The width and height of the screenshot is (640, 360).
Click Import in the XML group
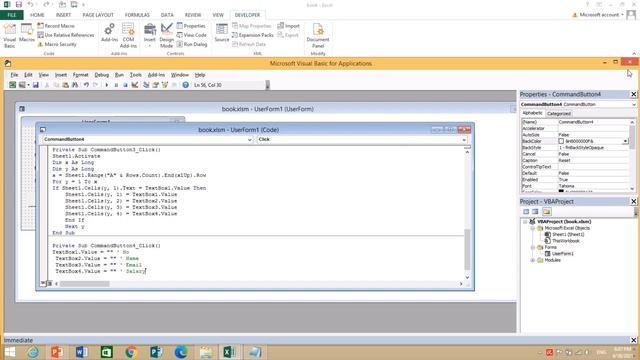pos(288,26)
